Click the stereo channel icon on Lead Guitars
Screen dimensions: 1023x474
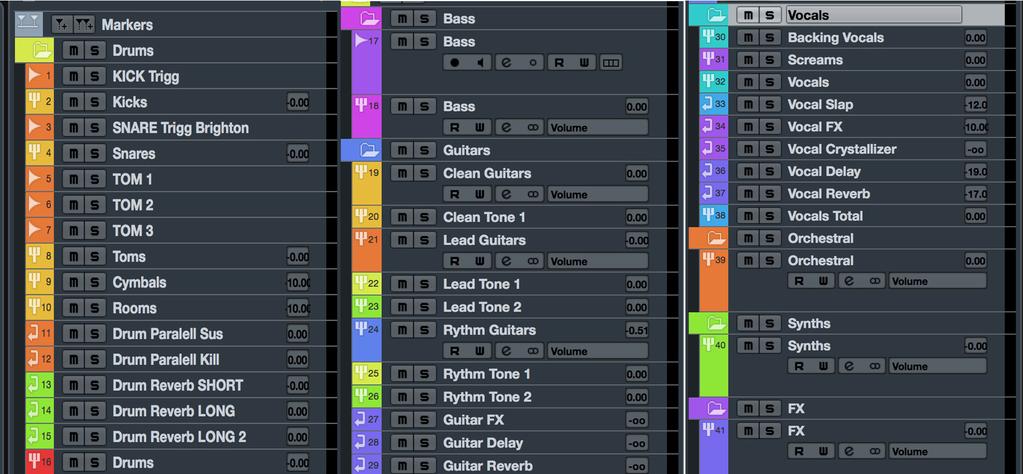[532, 261]
